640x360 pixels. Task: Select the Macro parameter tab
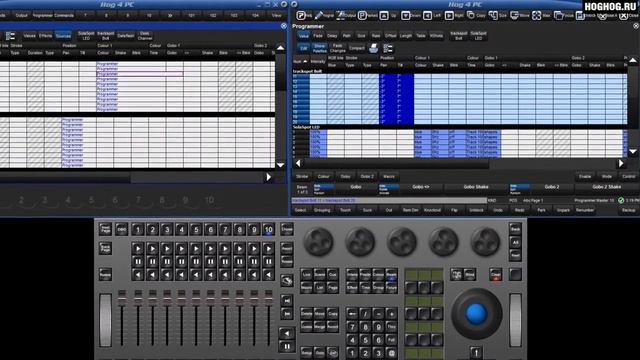coord(389,176)
